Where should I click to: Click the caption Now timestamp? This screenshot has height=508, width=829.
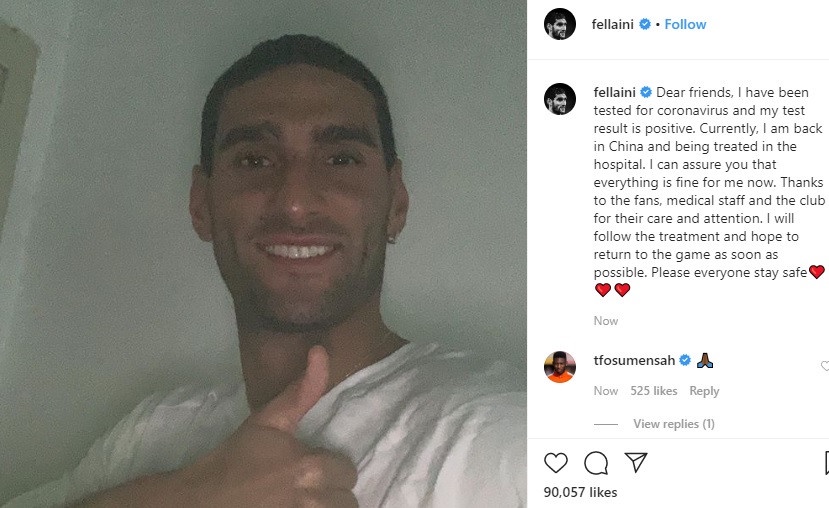pos(605,321)
